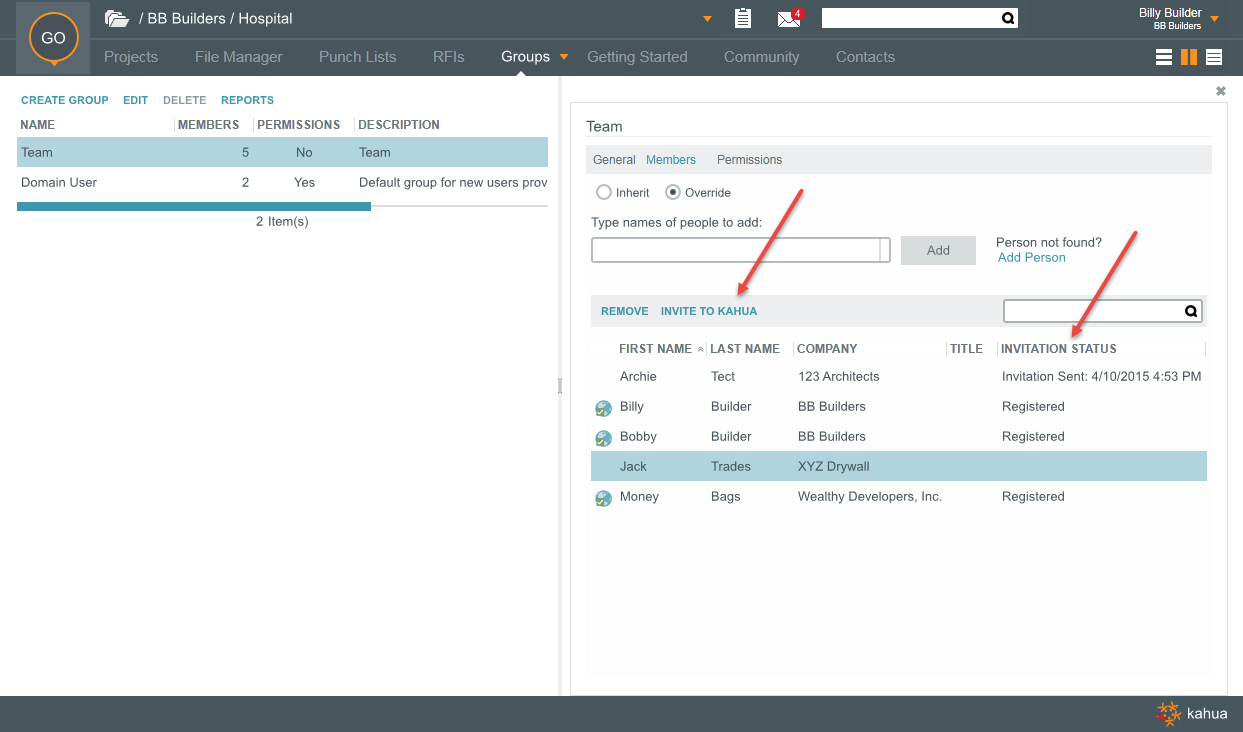Click the registered user icon next to Billy
1243x732 pixels.
pyautogui.click(x=603, y=408)
